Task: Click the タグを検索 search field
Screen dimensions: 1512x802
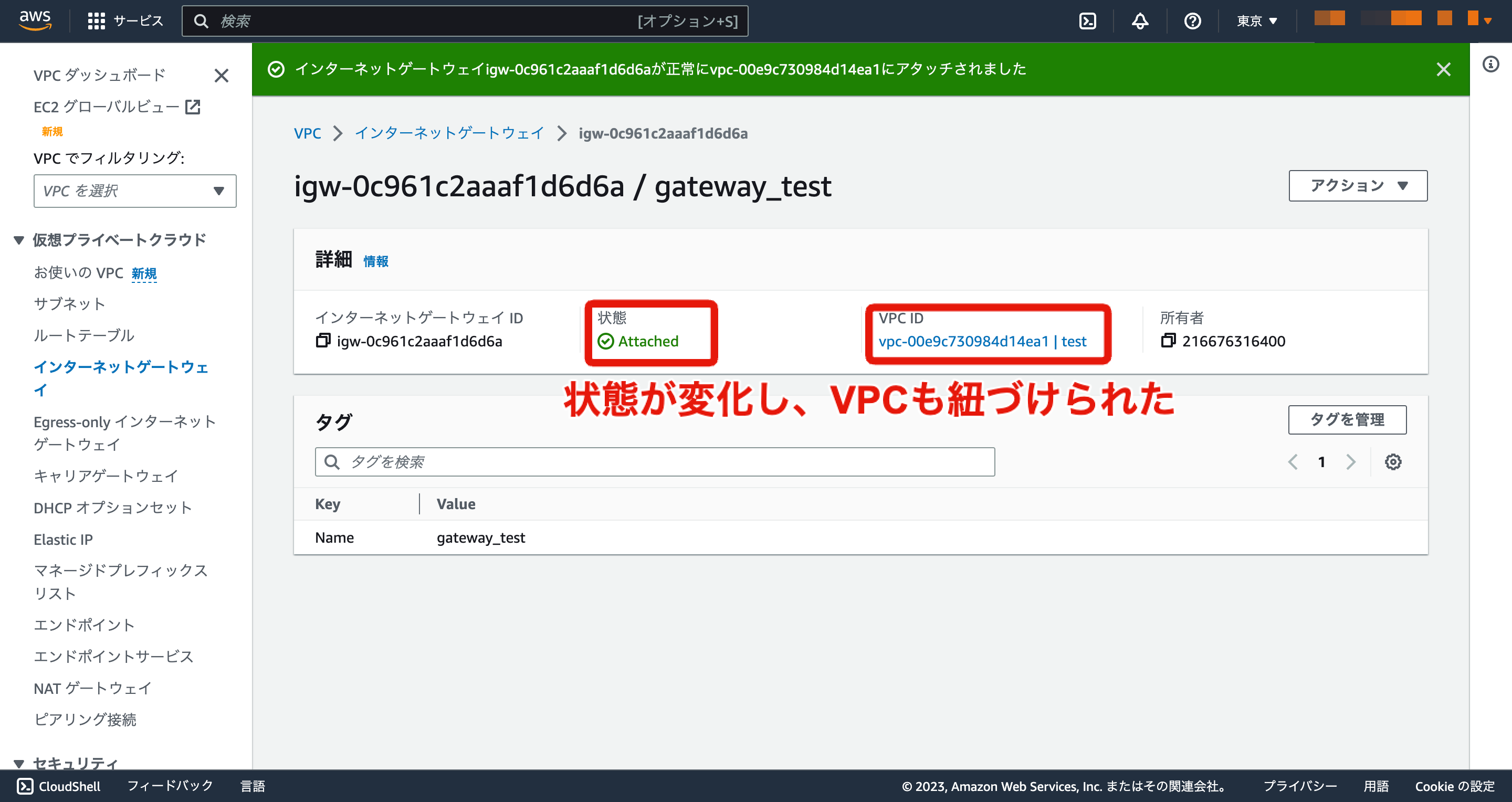Action: pyautogui.click(x=655, y=462)
